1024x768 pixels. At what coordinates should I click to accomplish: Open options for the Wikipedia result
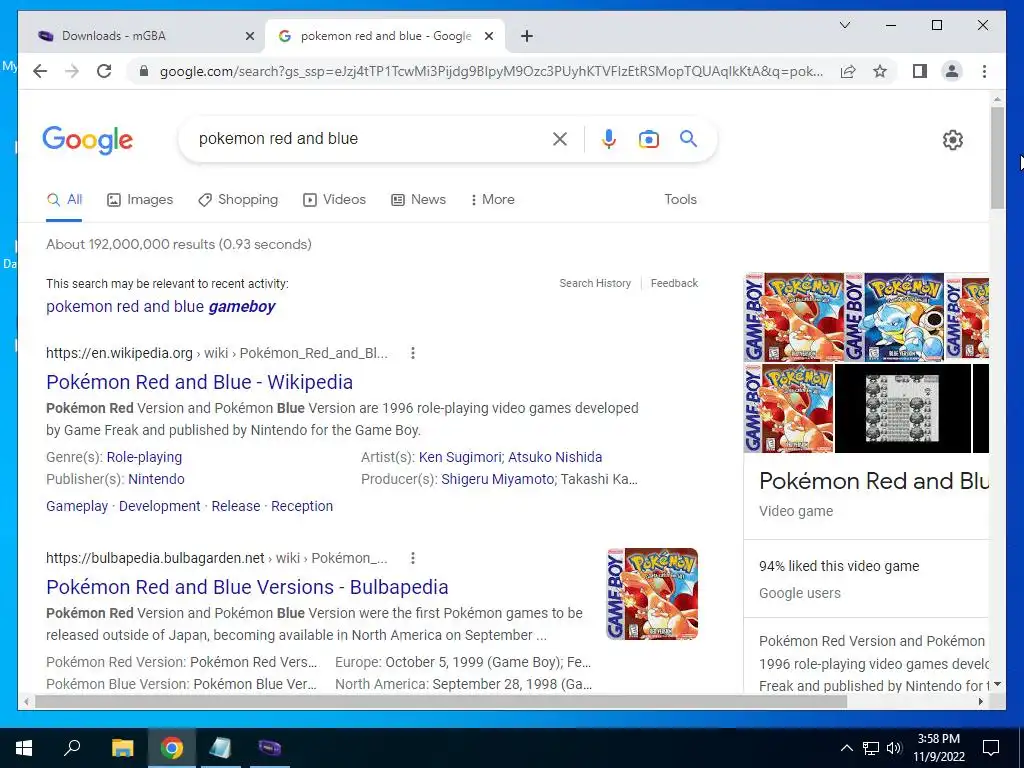413,353
